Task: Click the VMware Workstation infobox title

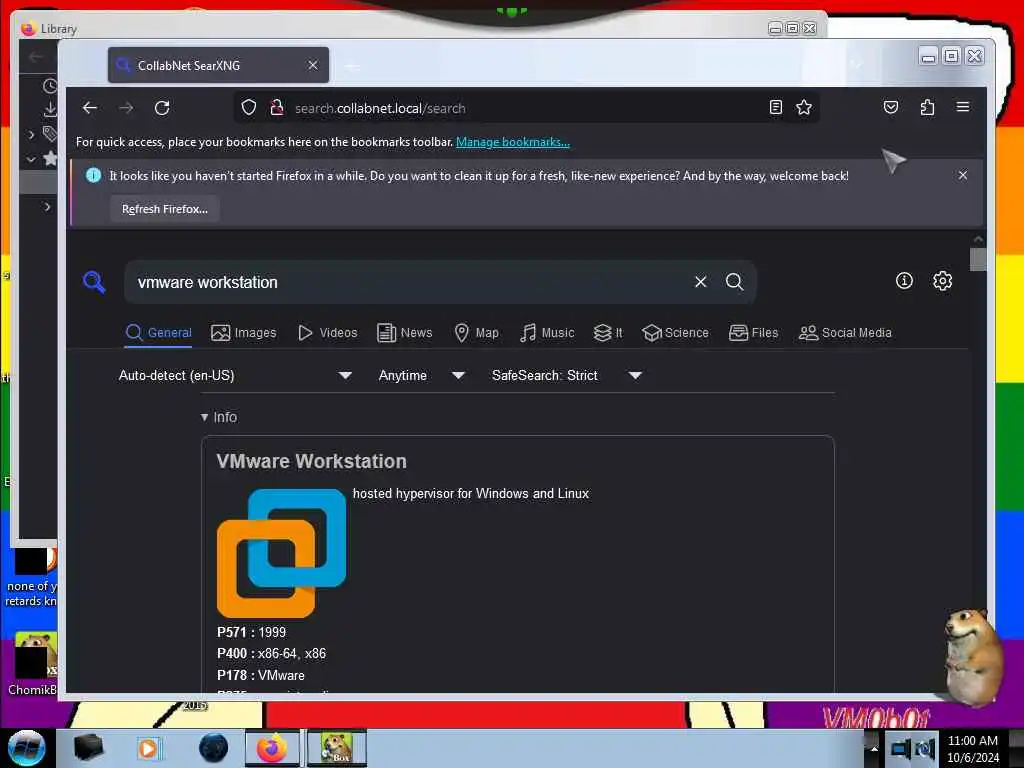Action: point(312,461)
